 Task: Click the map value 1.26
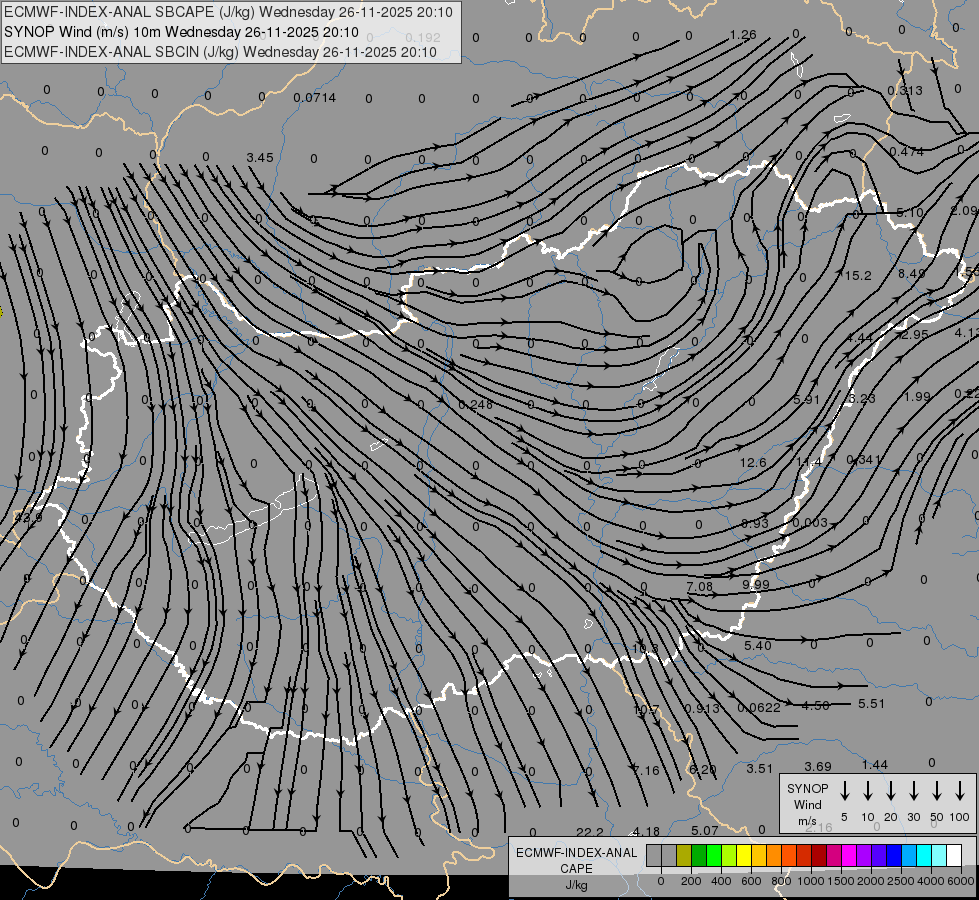pos(743,35)
